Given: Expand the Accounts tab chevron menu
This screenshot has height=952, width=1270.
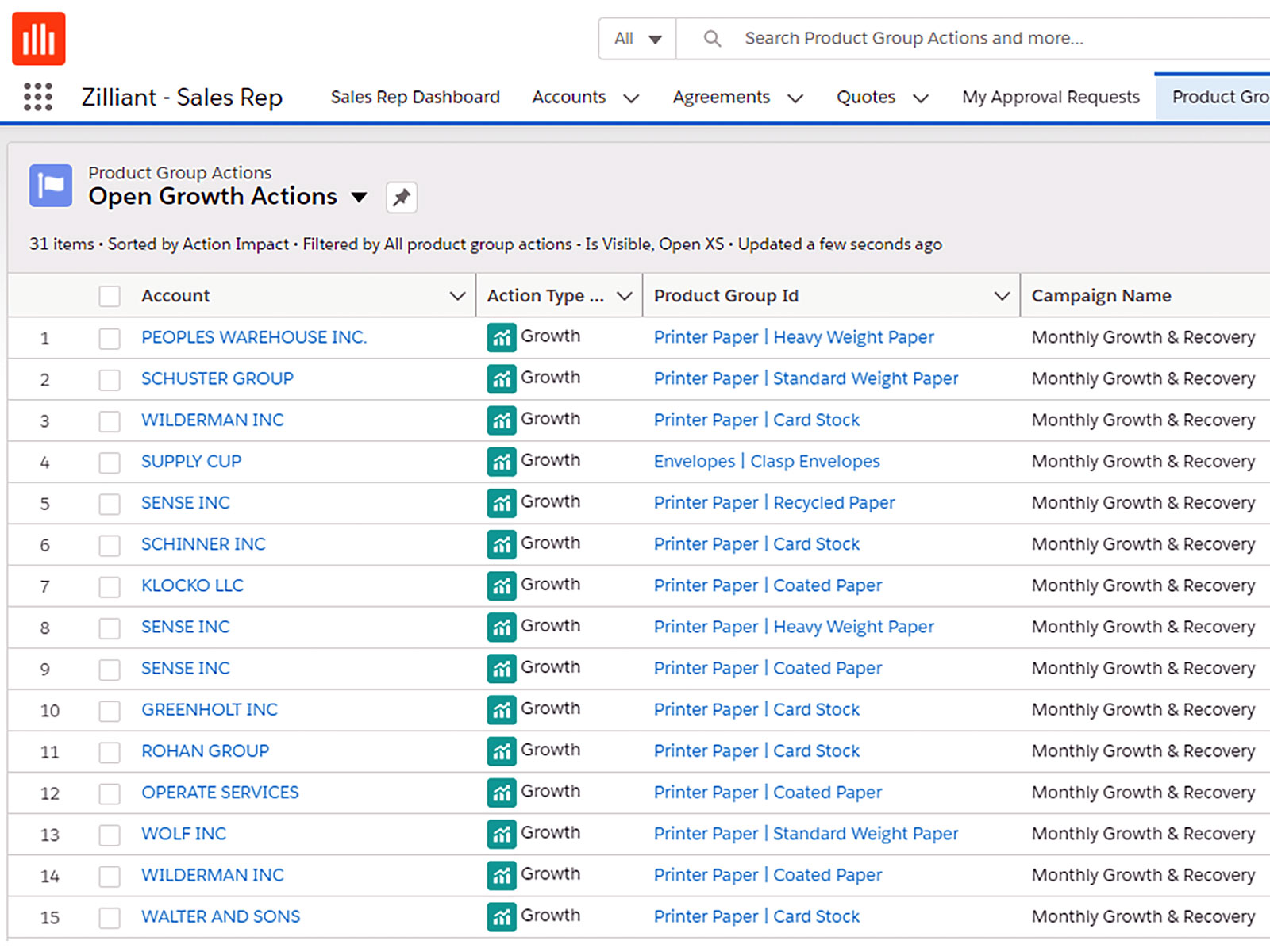Looking at the screenshot, I should coord(631,98).
